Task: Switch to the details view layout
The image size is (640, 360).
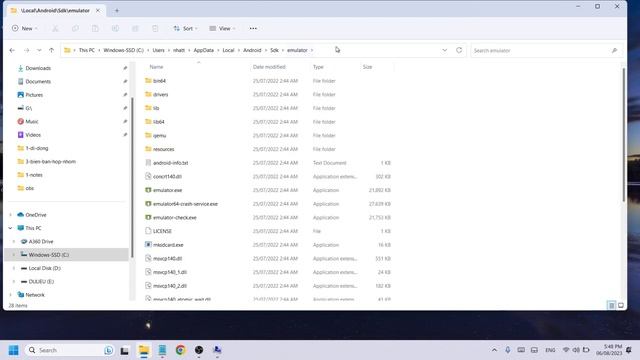Action: pyautogui.click(x=611, y=305)
